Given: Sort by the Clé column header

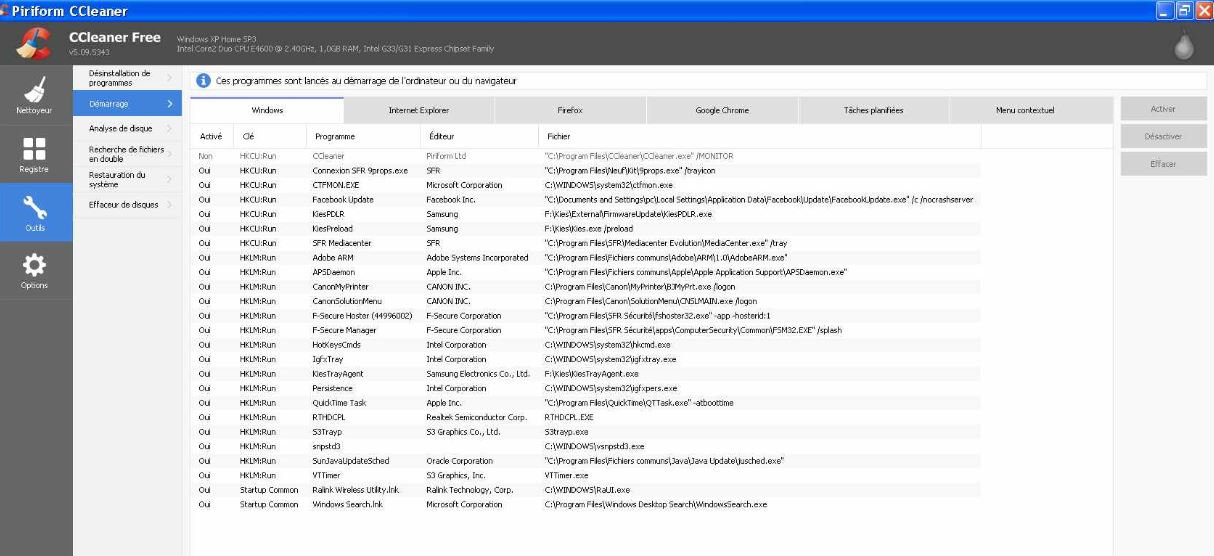Looking at the screenshot, I should 269,136.
